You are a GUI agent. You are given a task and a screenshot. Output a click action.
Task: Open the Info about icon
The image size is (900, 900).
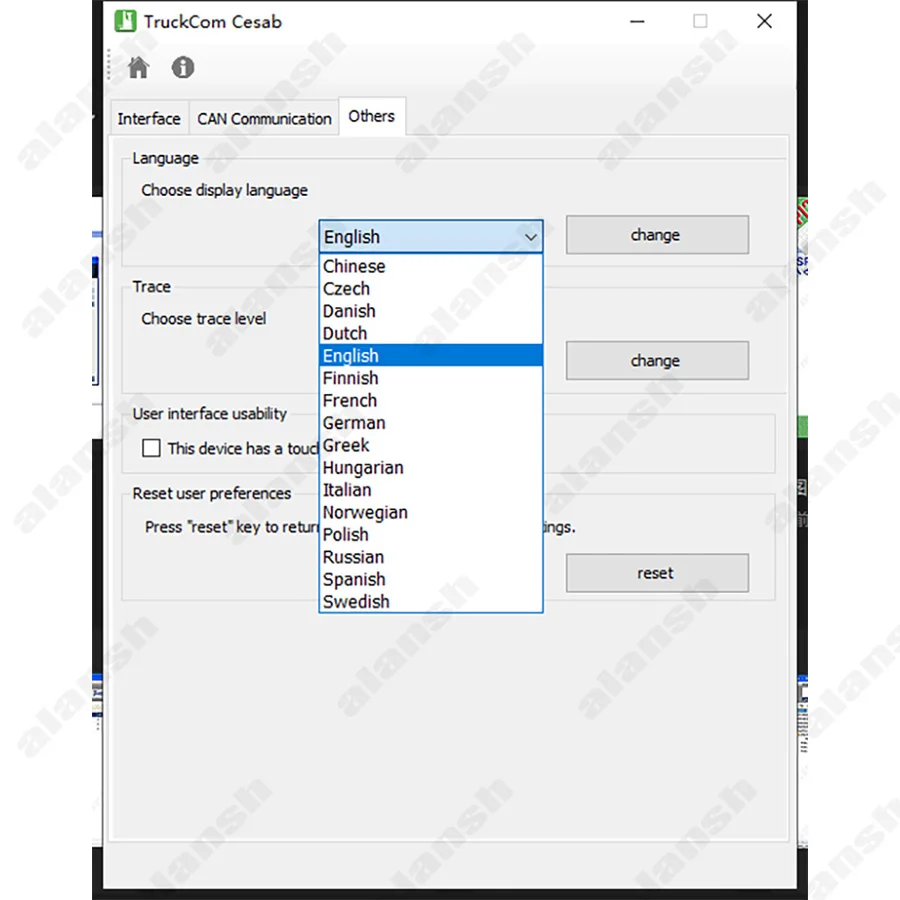coord(183,68)
